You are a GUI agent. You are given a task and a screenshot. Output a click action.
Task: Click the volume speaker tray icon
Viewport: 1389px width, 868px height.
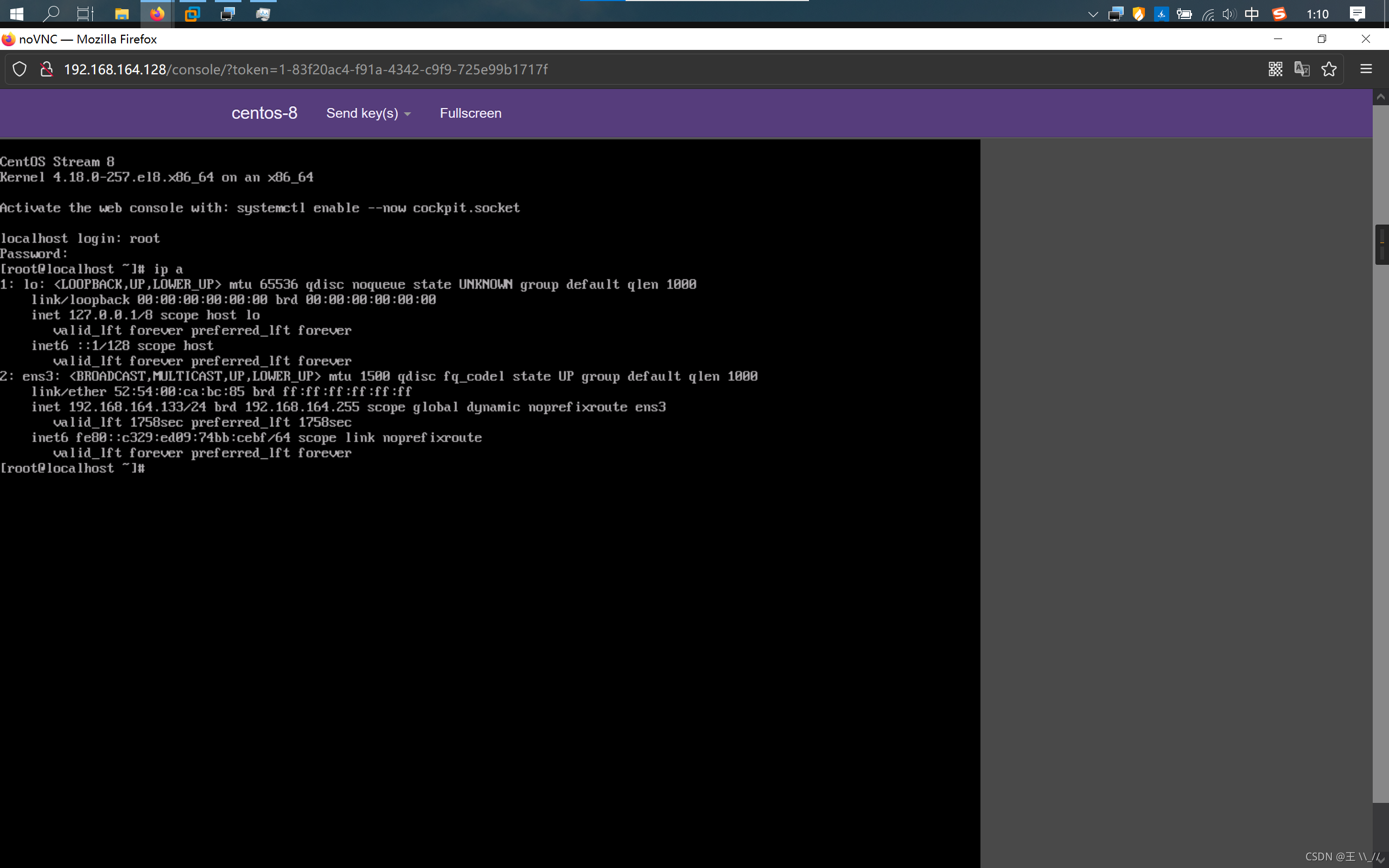(1229, 14)
